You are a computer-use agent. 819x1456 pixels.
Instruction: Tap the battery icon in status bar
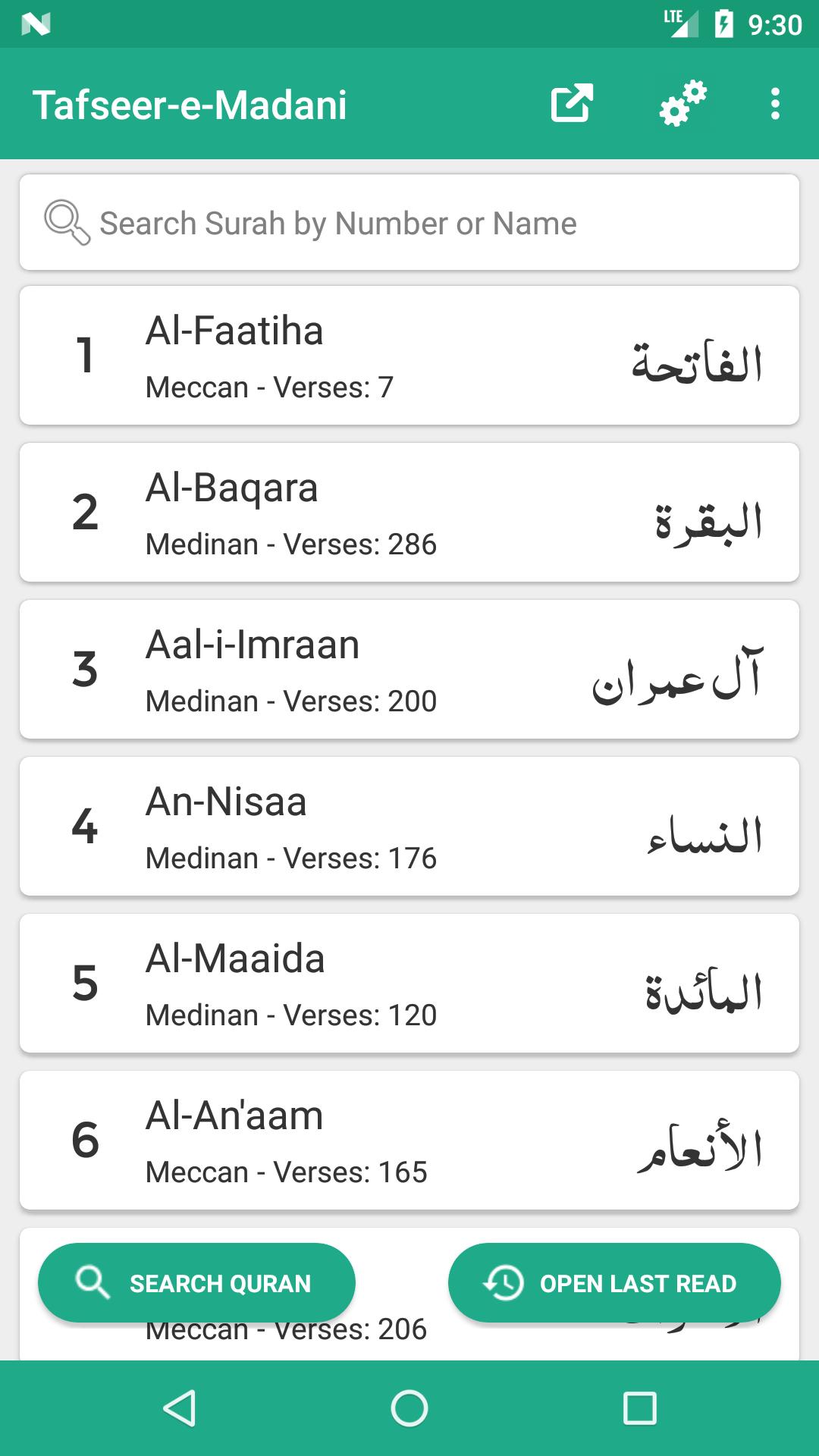coord(724,24)
